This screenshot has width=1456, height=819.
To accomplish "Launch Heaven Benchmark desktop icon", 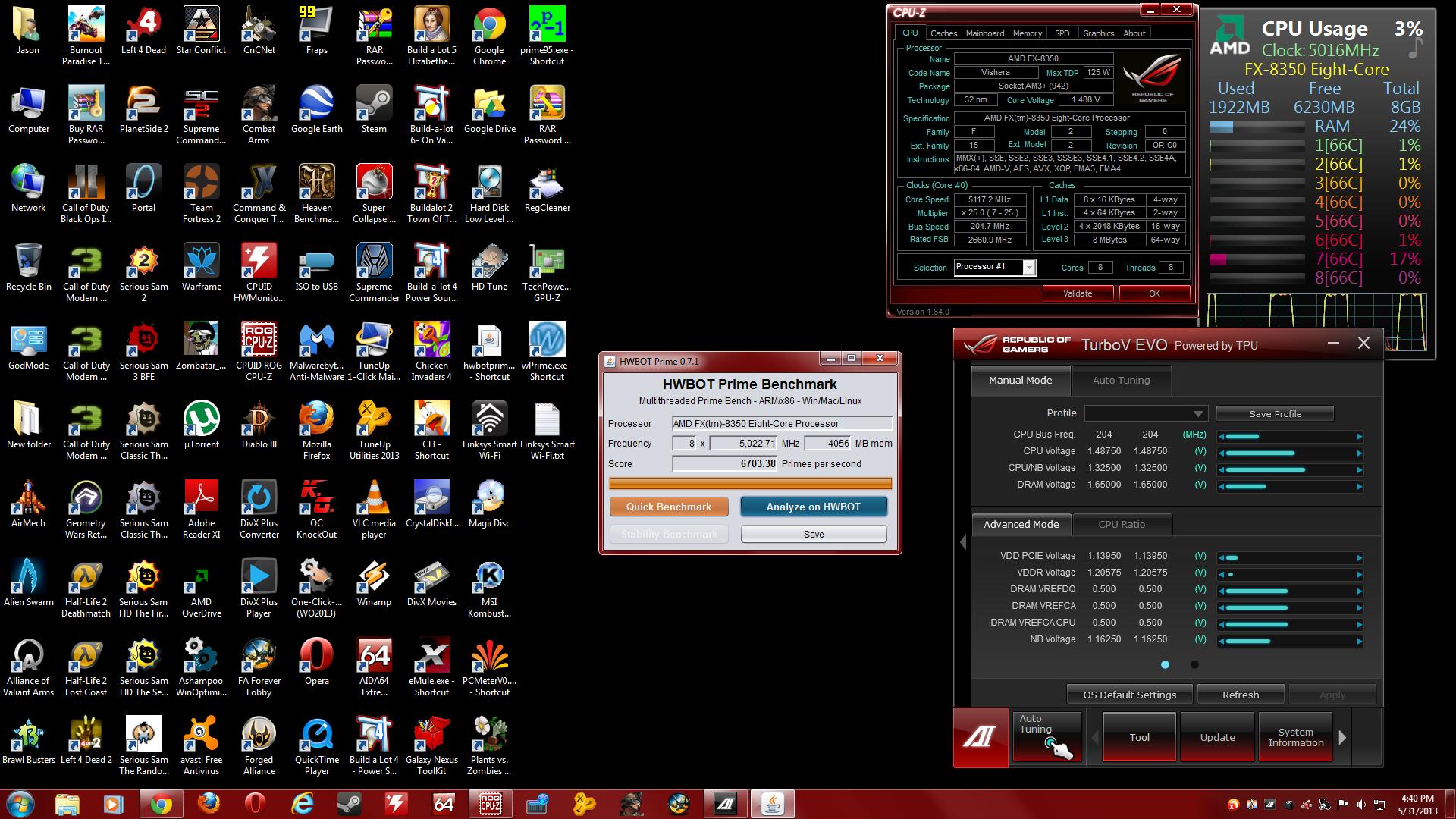I will [316, 193].
